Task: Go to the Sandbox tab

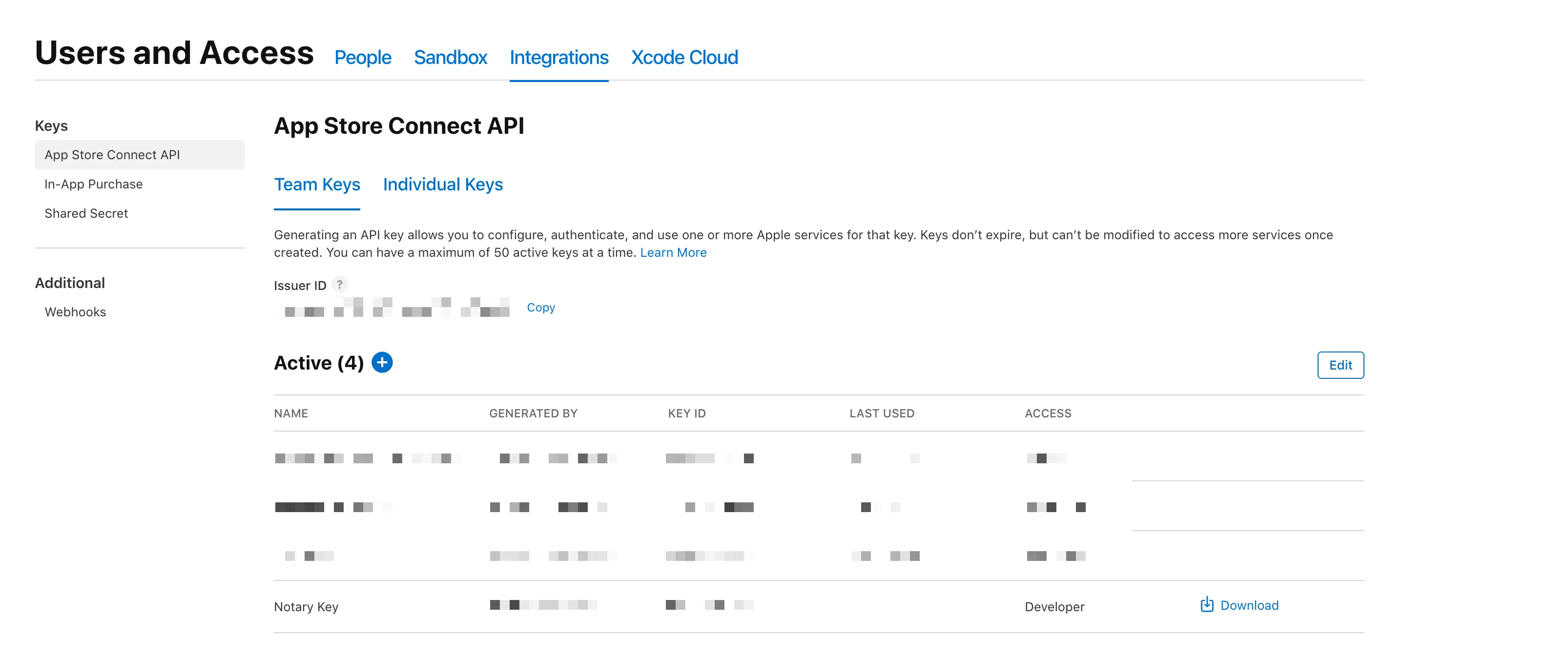Action: point(451,57)
